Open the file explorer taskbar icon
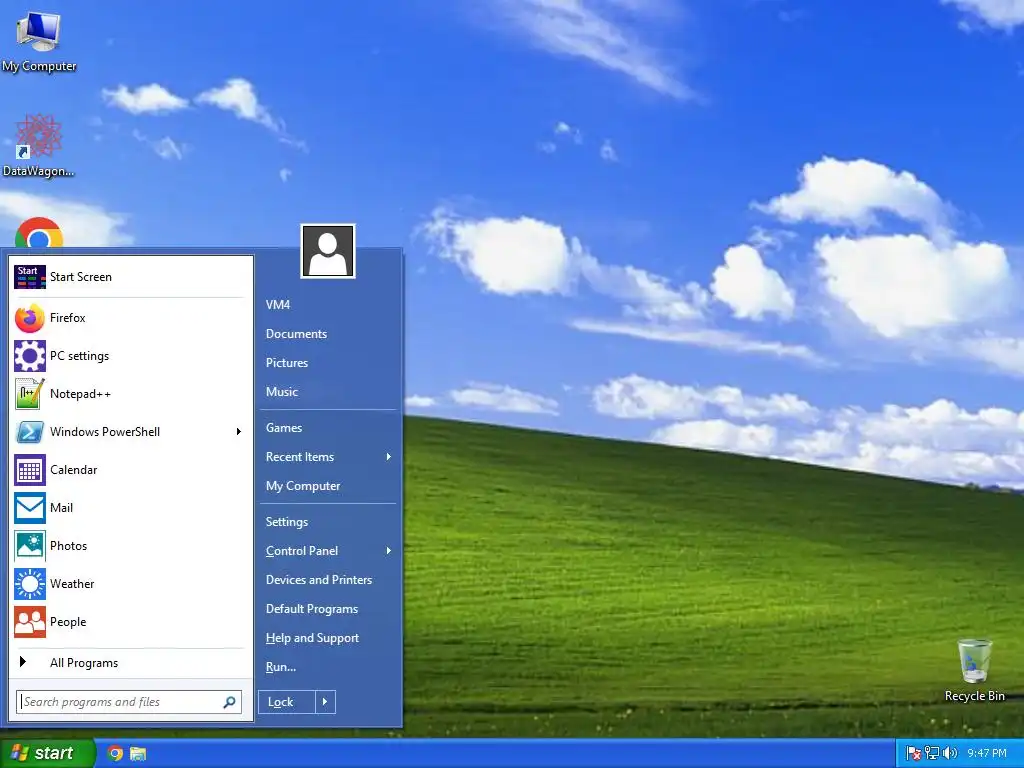 click(138, 754)
